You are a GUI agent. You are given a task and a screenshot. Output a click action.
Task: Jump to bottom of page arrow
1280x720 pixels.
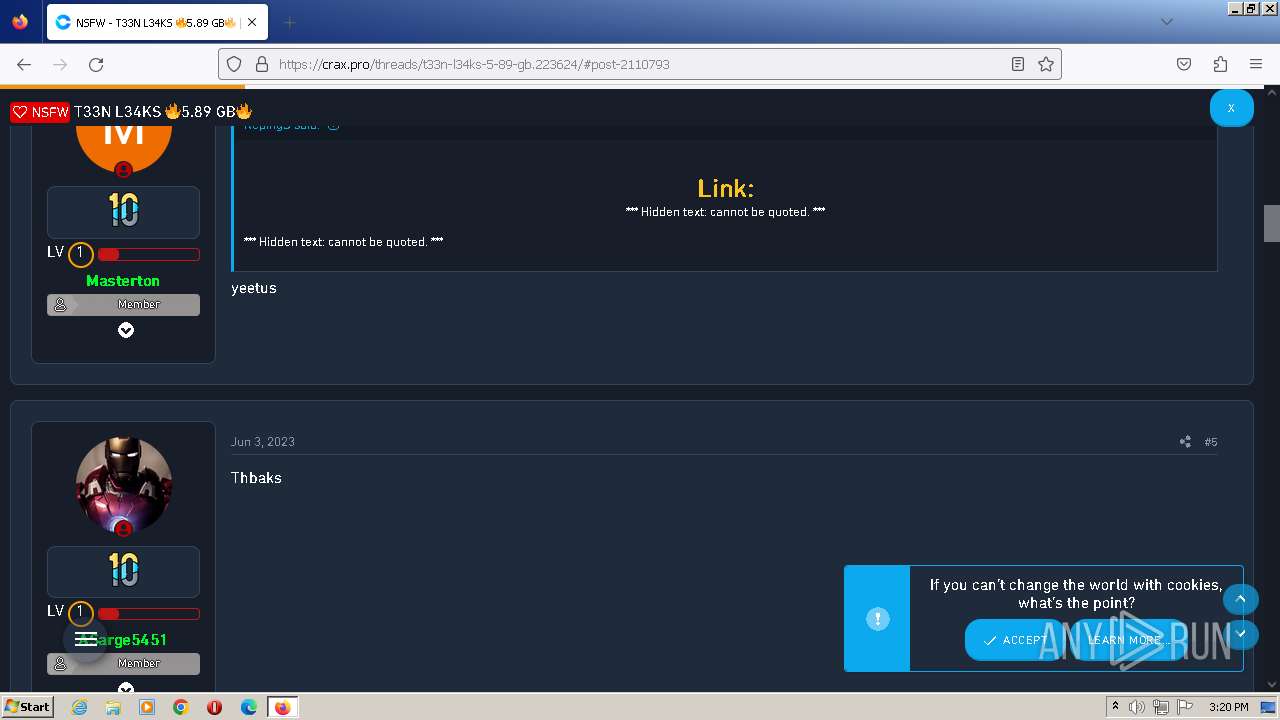(1240, 633)
